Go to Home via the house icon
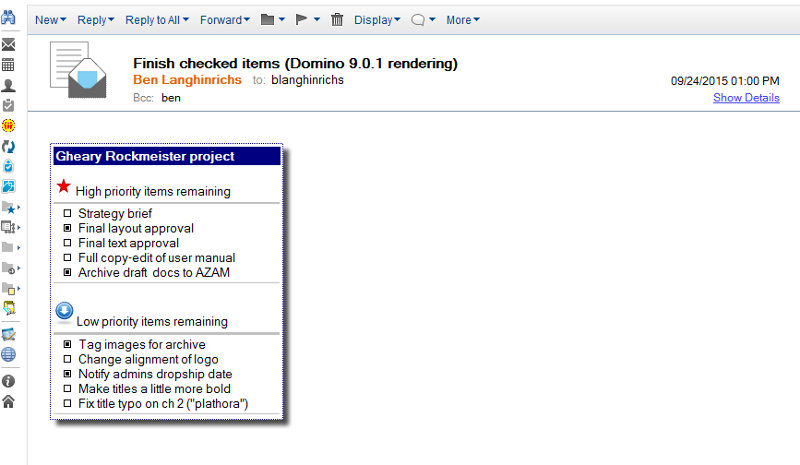This screenshot has height=465, width=800. coord(8,402)
